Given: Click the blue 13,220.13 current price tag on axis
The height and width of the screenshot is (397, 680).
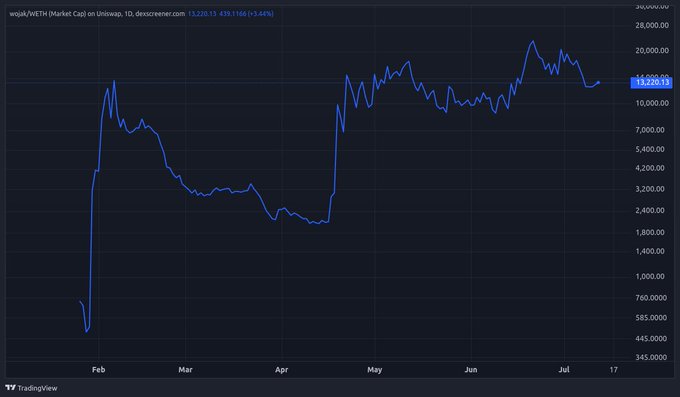Looking at the screenshot, I should click(x=651, y=82).
